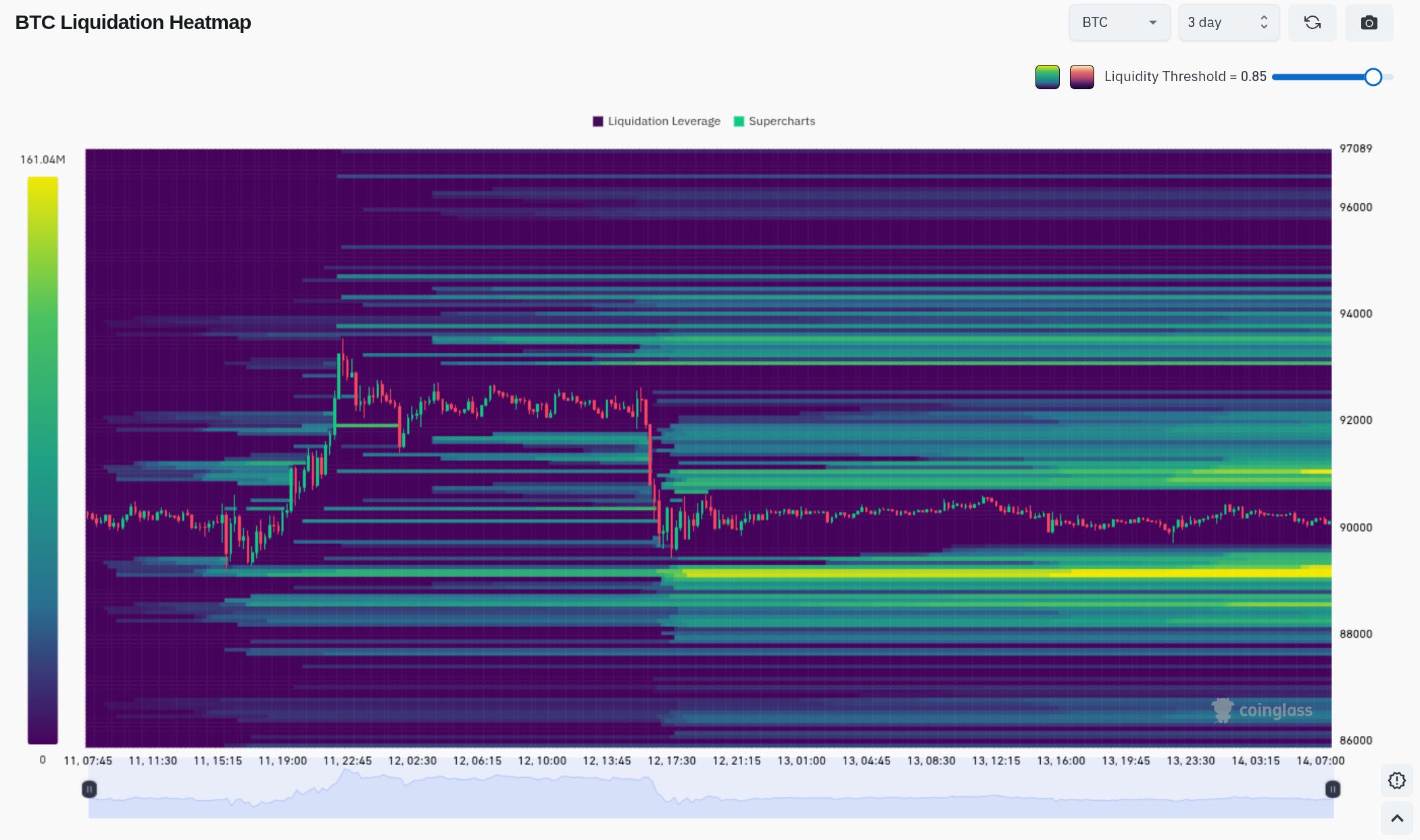Open the BTC coin dropdown
This screenshot has width=1420, height=840.
click(1119, 22)
